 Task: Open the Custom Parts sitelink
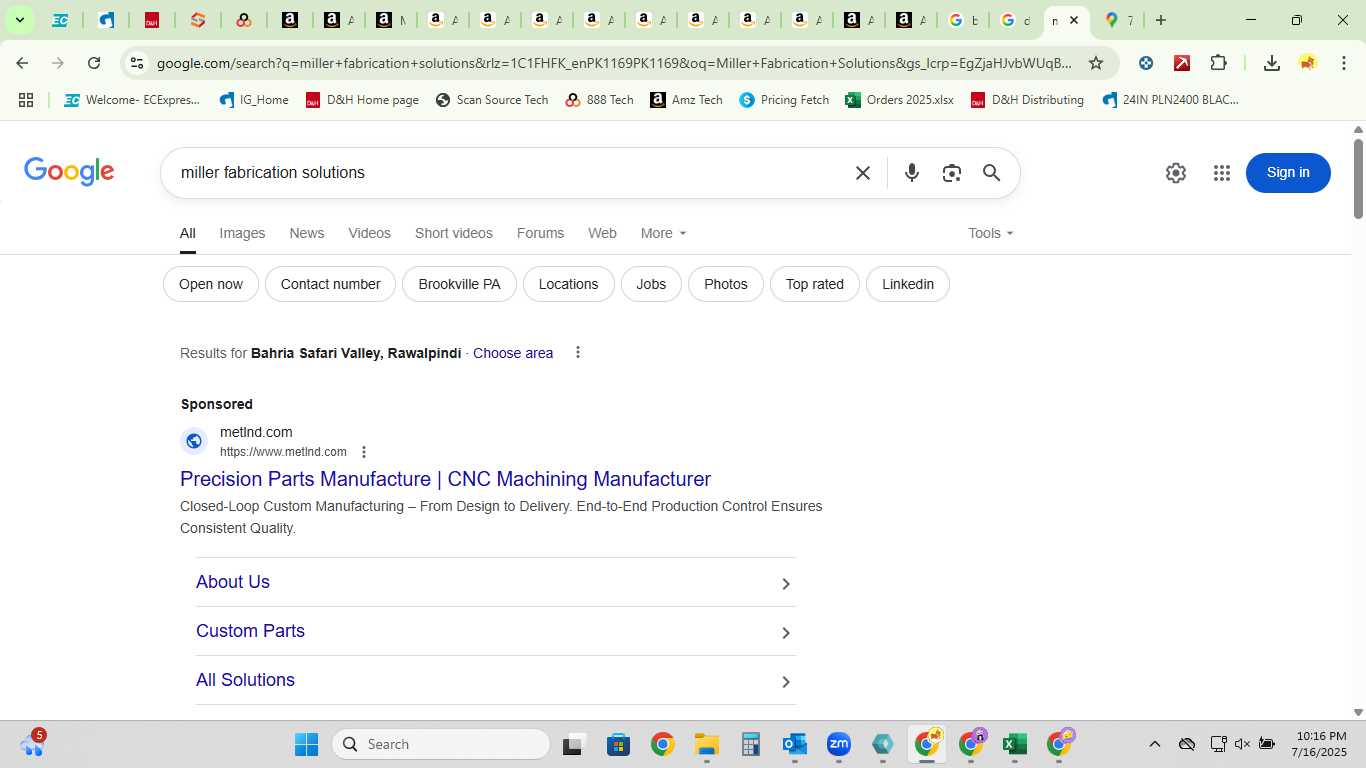pyautogui.click(x=250, y=631)
